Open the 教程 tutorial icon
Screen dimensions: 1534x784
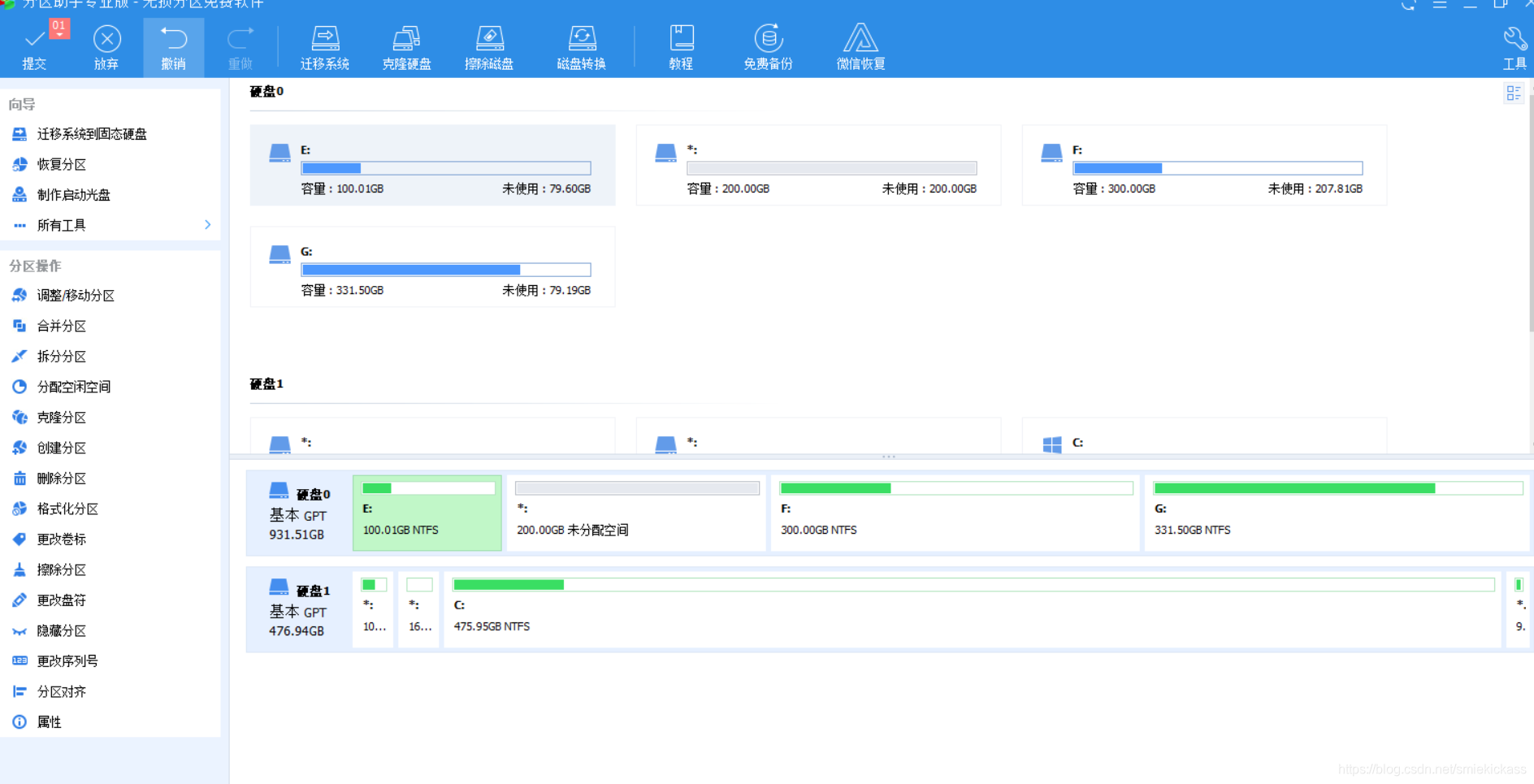coord(681,48)
